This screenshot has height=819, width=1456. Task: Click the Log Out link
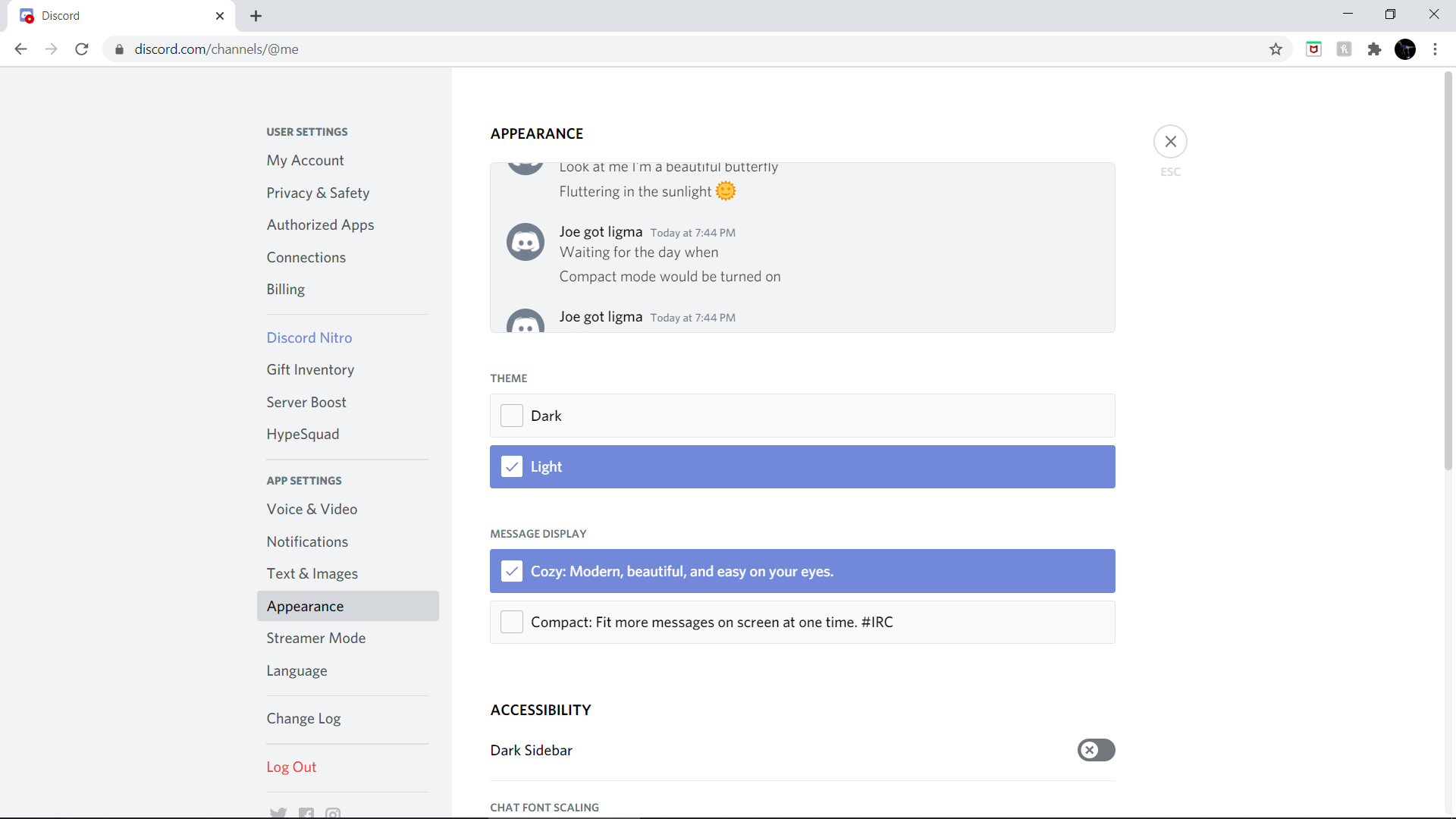291,767
